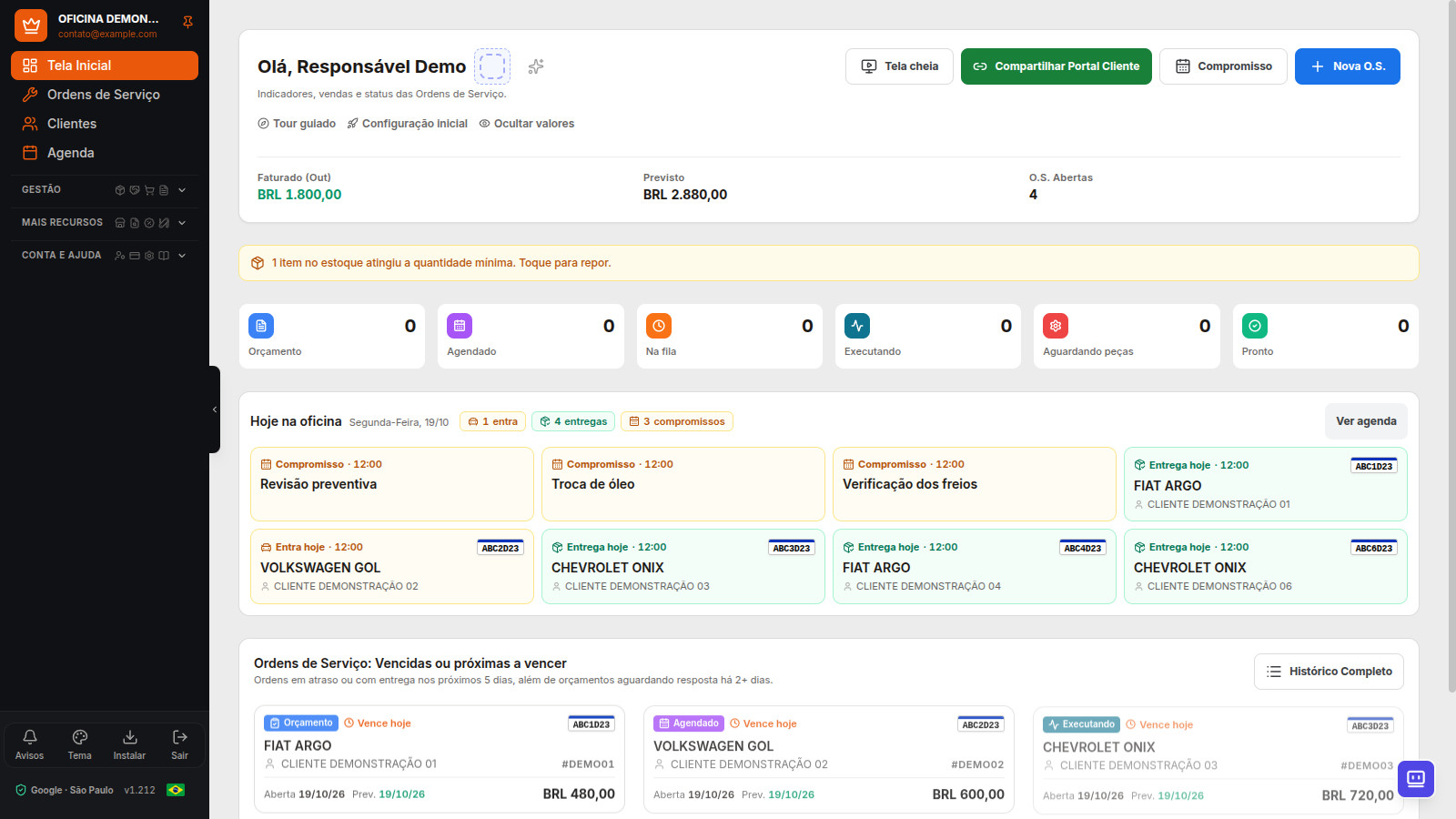1456x819 pixels.
Task: Click the low stock alert banner
Action: click(828, 263)
